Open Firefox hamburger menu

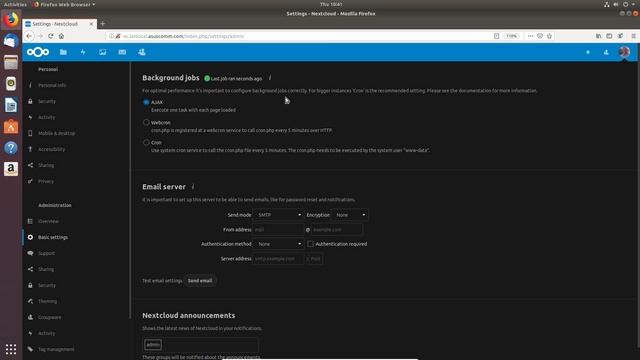click(633, 36)
